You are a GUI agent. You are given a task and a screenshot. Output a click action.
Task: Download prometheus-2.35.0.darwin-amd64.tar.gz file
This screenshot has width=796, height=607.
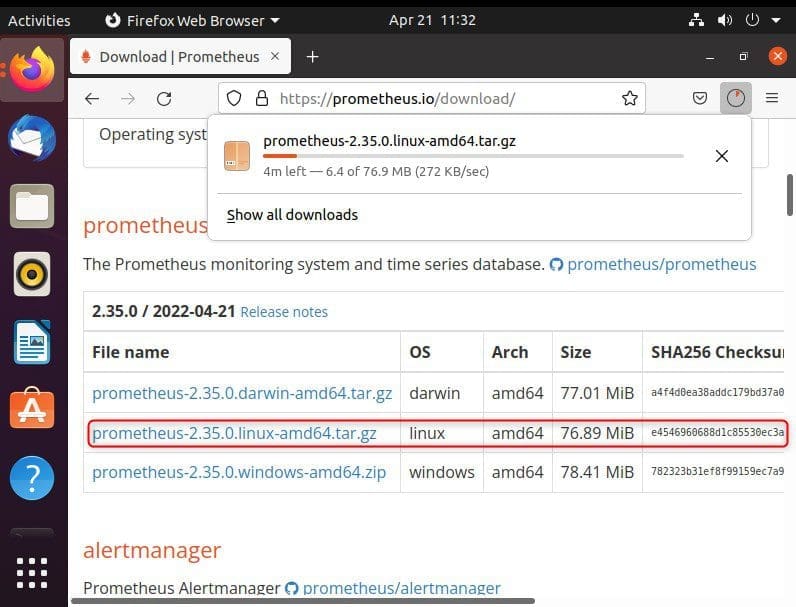pyautogui.click(x=242, y=393)
